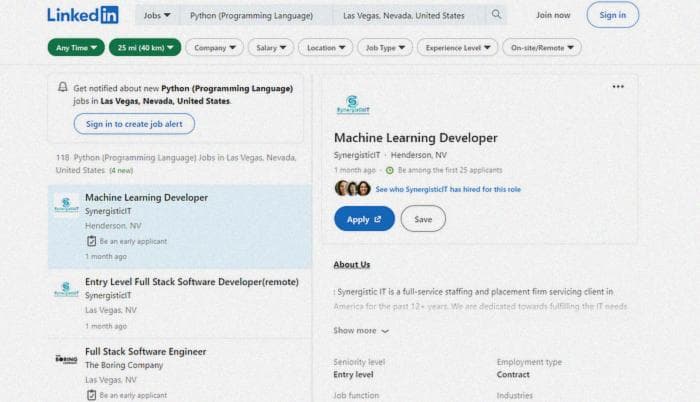The image size is (700, 402).
Task: Click the Sign in button
Action: click(x=612, y=15)
